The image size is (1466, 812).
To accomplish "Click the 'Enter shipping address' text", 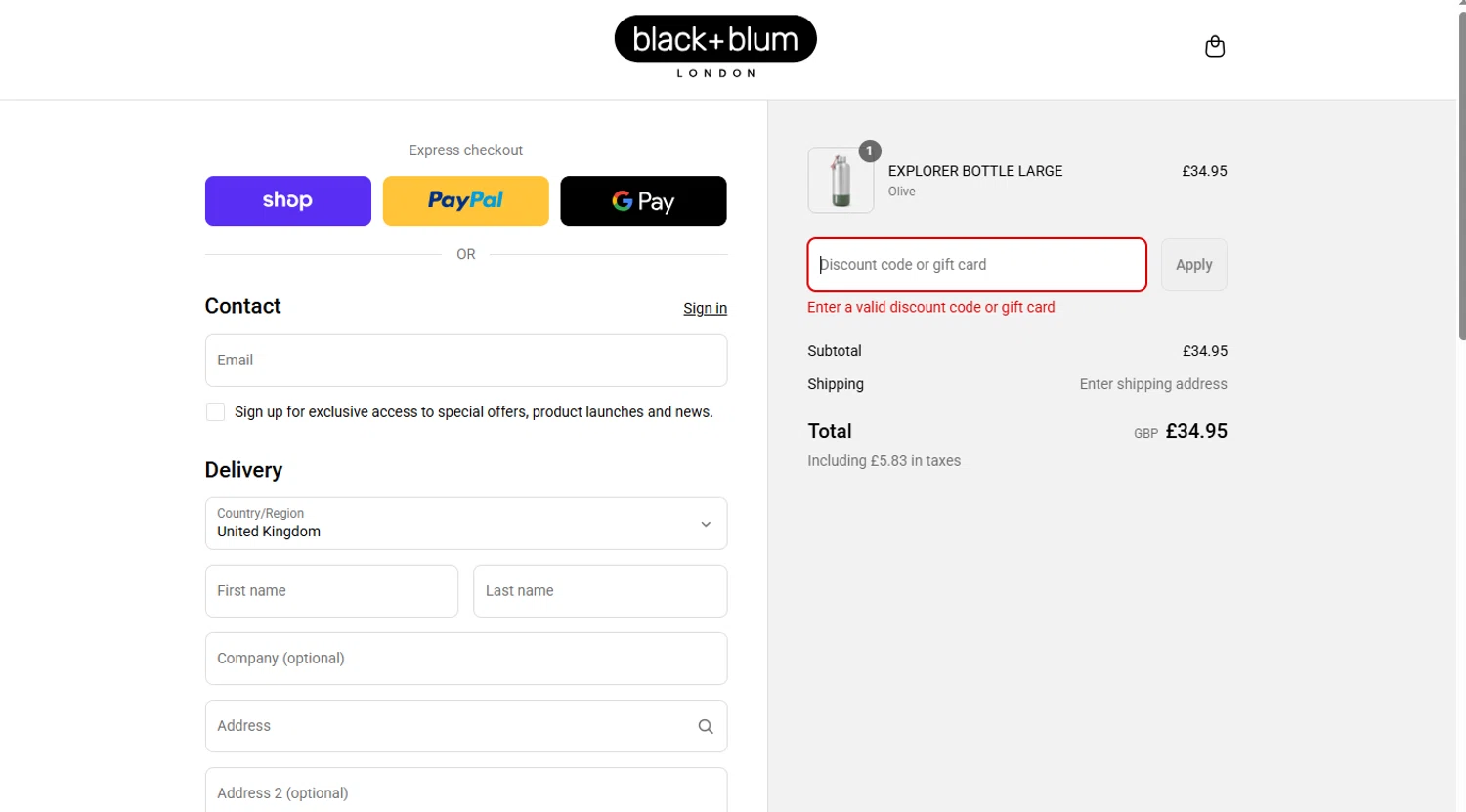I will click(x=1152, y=384).
